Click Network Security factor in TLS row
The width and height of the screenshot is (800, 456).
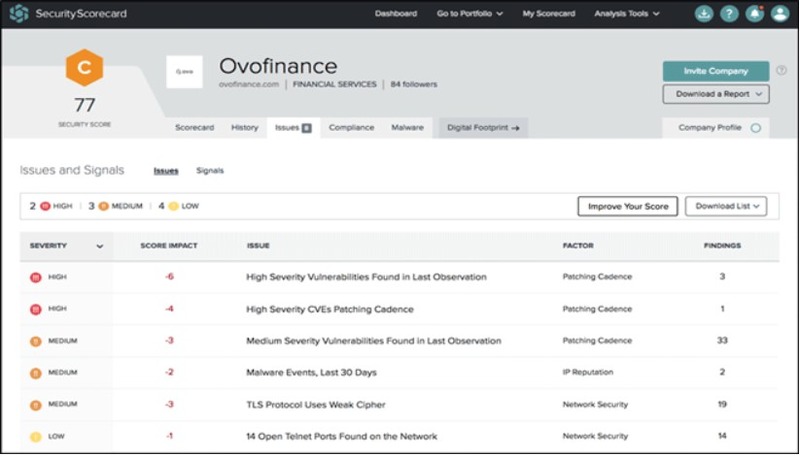pyautogui.click(x=595, y=404)
